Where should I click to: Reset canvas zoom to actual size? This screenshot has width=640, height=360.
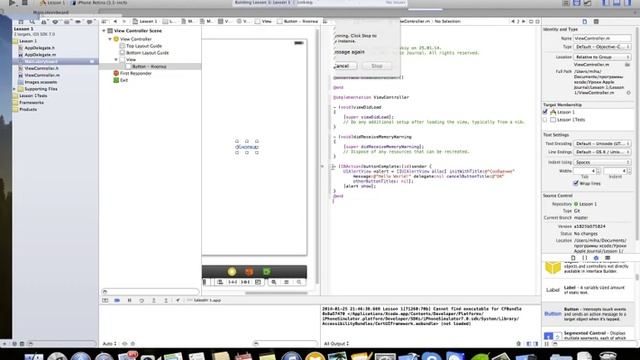pyautogui.click(x=286, y=282)
